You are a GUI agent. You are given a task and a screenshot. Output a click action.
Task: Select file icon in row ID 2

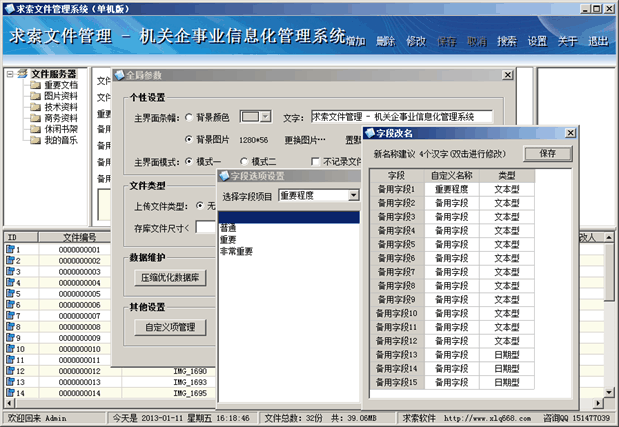coord(10,260)
